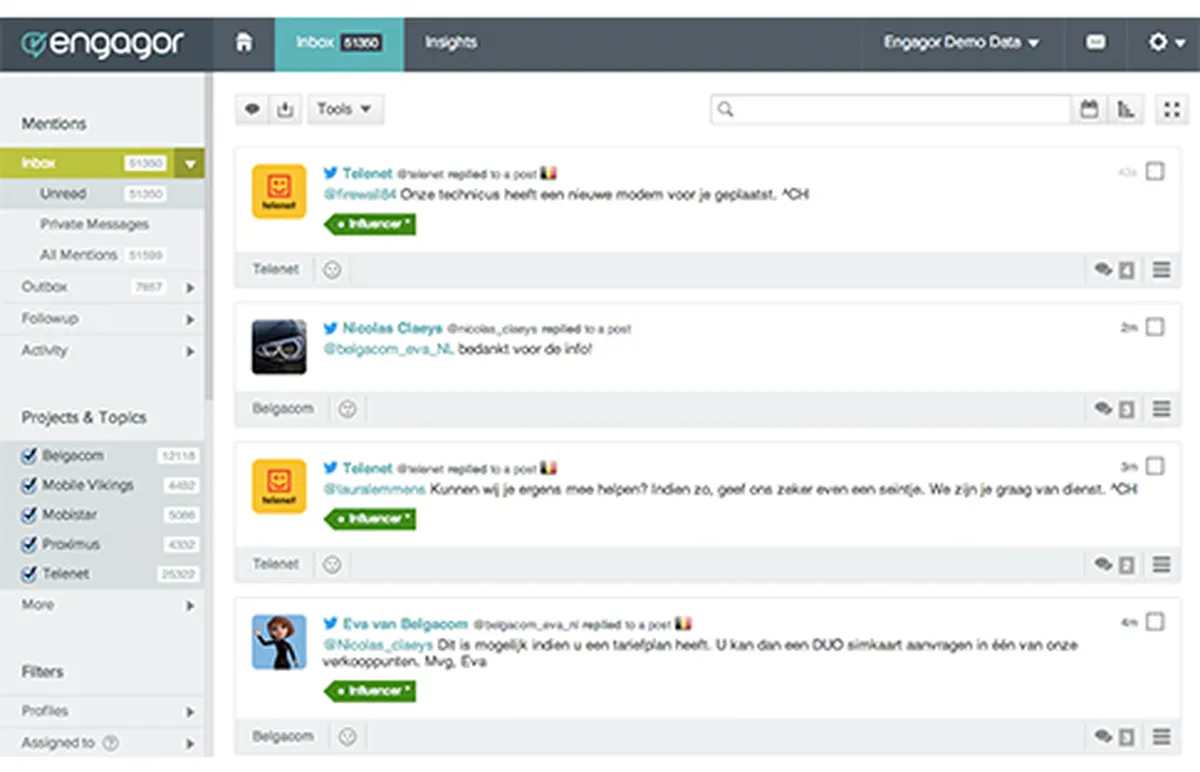Open the actions menu icon on first Telenet mention
This screenshot has width=1200, height=772.
coord(1161,269)
